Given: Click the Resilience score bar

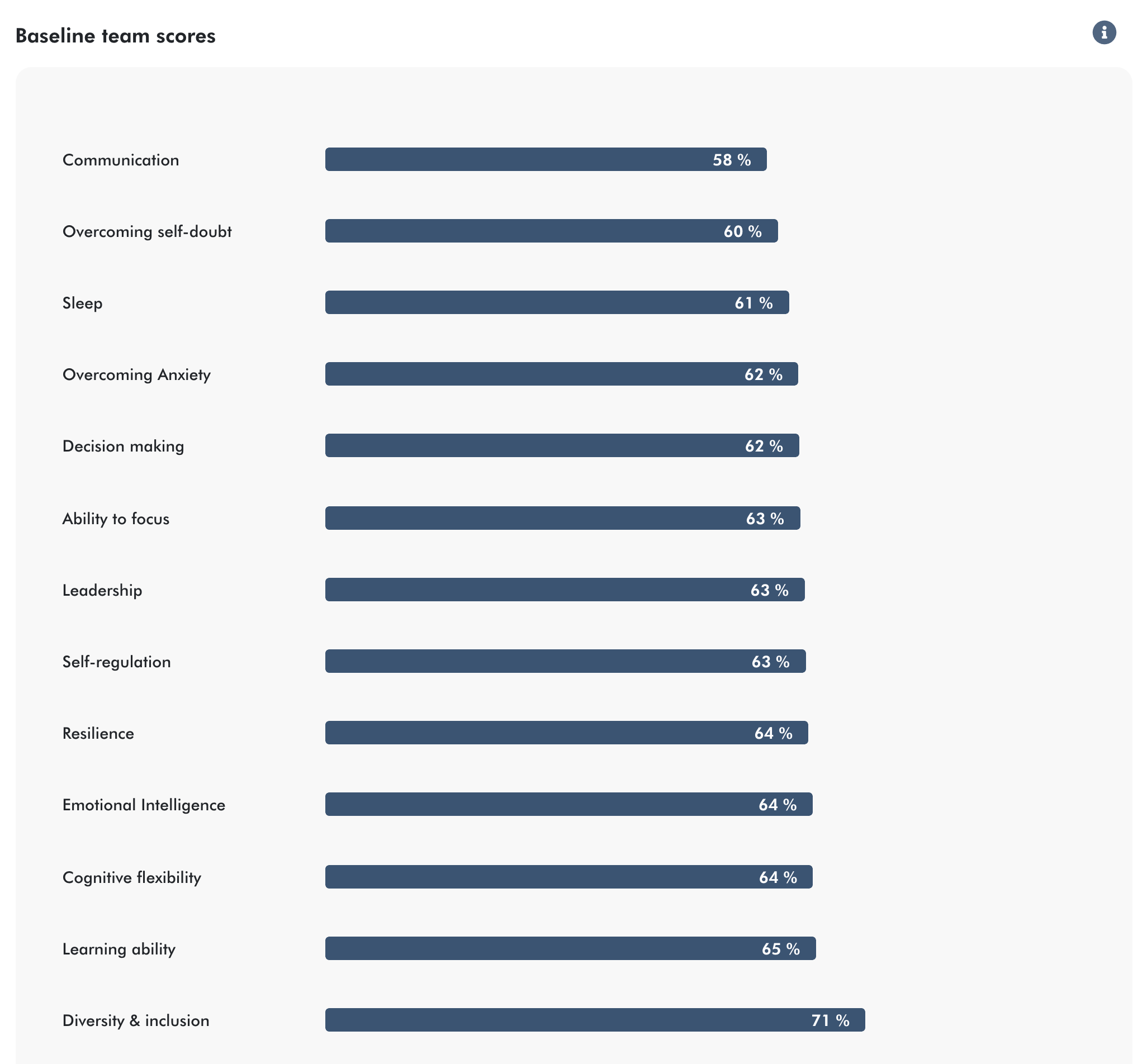Looking at the screenshot, I should (566, 733).
